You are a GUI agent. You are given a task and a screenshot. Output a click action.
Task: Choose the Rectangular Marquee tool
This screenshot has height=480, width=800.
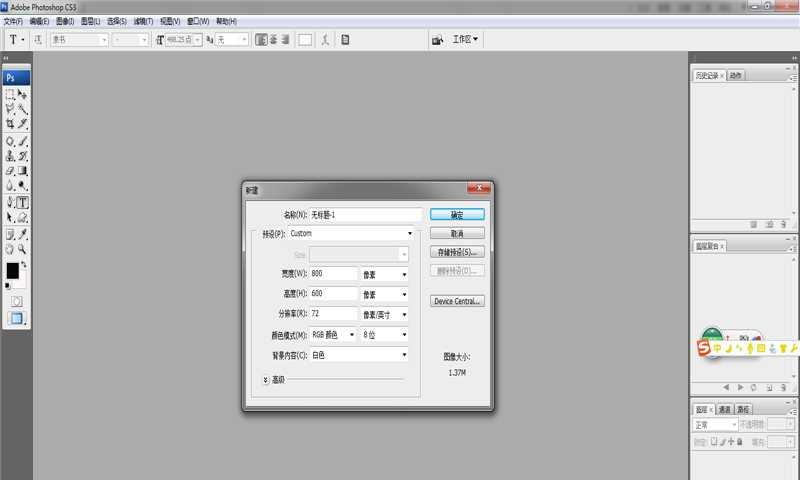pos(10,94)
